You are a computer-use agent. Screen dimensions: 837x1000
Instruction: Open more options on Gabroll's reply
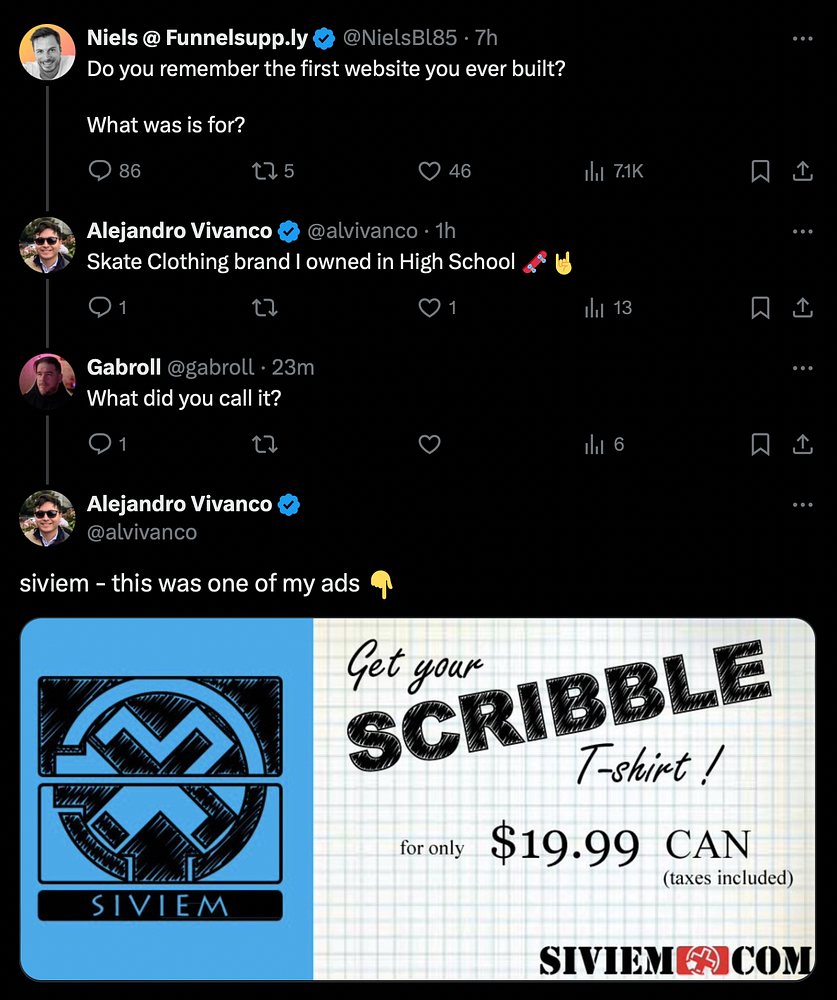(x=803, y=367)
